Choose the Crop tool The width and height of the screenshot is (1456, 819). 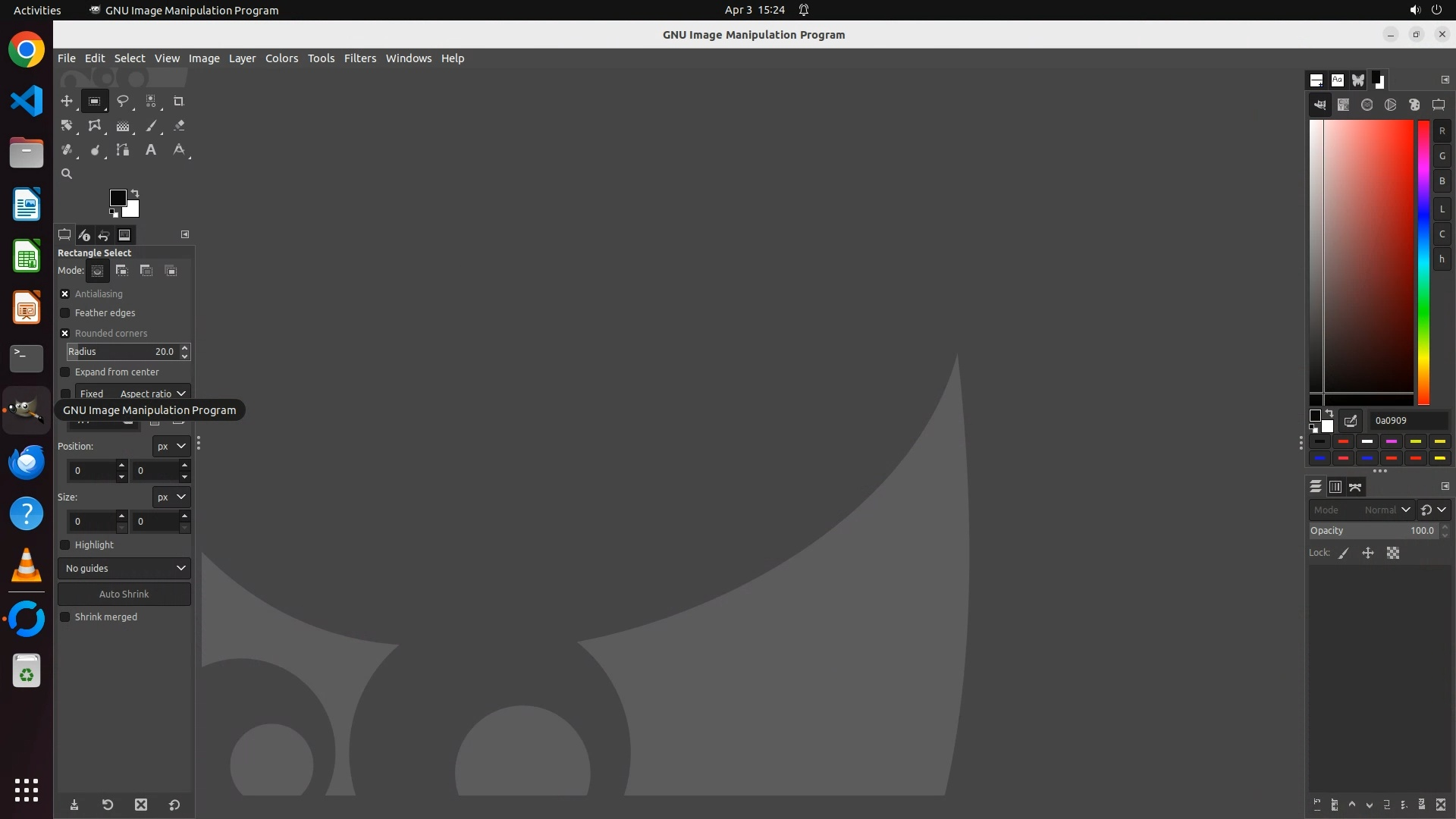click(x=179, y=101)
